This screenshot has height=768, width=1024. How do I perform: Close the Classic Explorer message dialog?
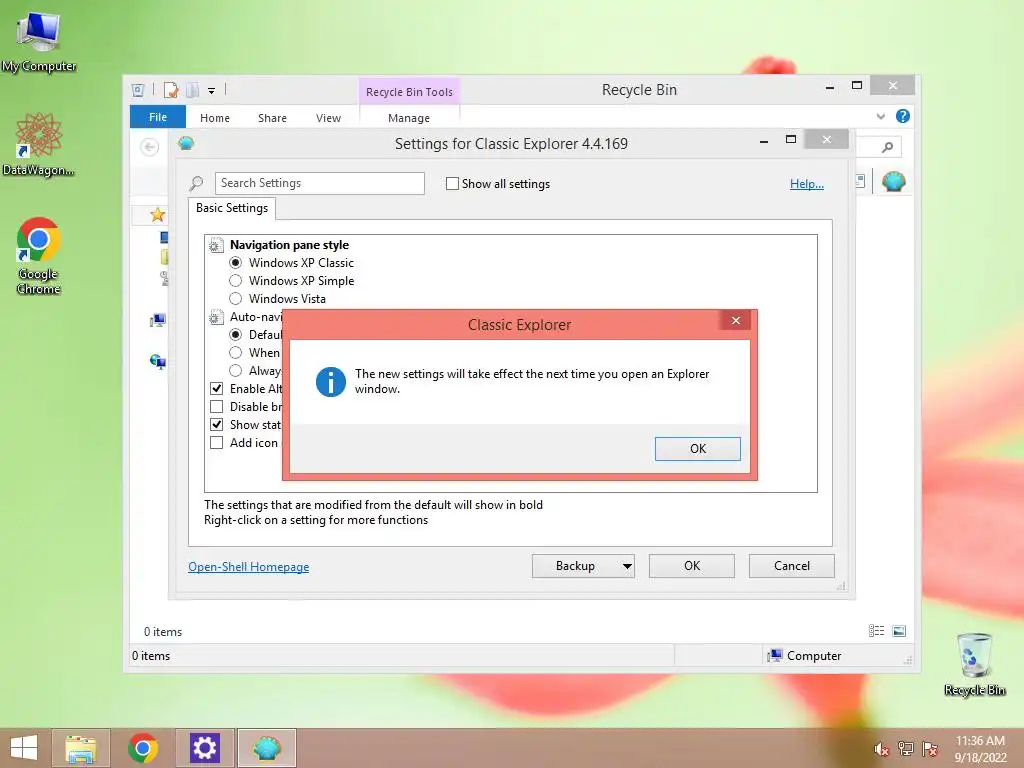click(x=736, y=321)
